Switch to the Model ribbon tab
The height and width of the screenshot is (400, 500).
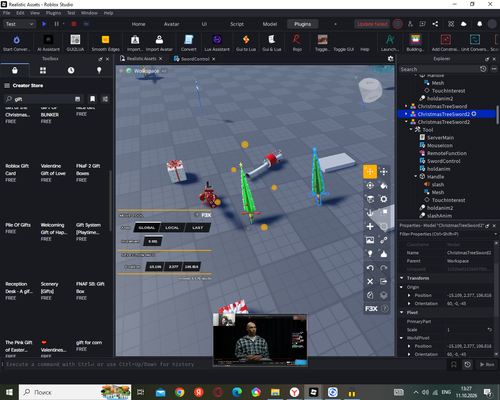(x=270, y=24)
